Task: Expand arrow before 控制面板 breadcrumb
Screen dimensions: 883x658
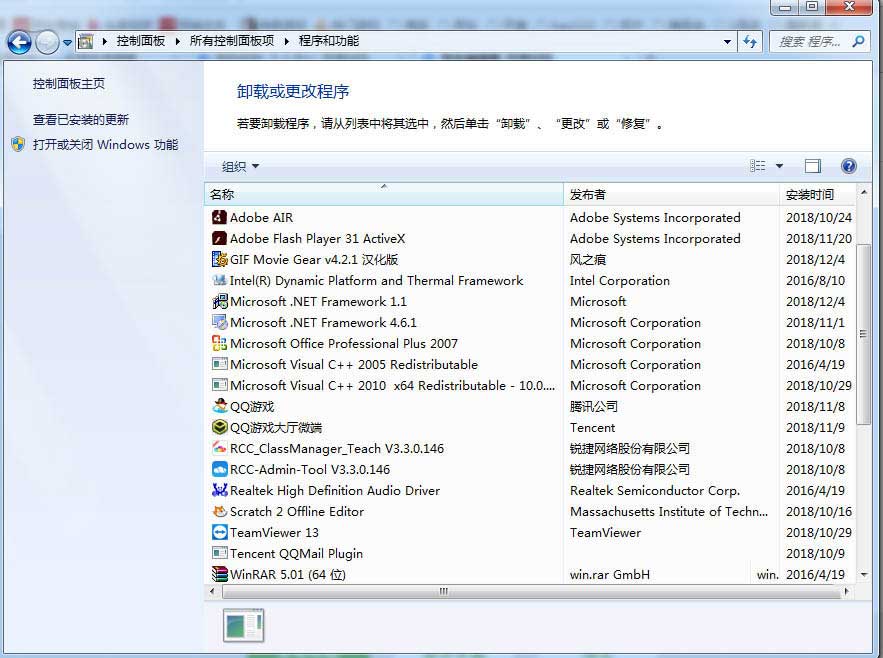Action: point(105,41)
